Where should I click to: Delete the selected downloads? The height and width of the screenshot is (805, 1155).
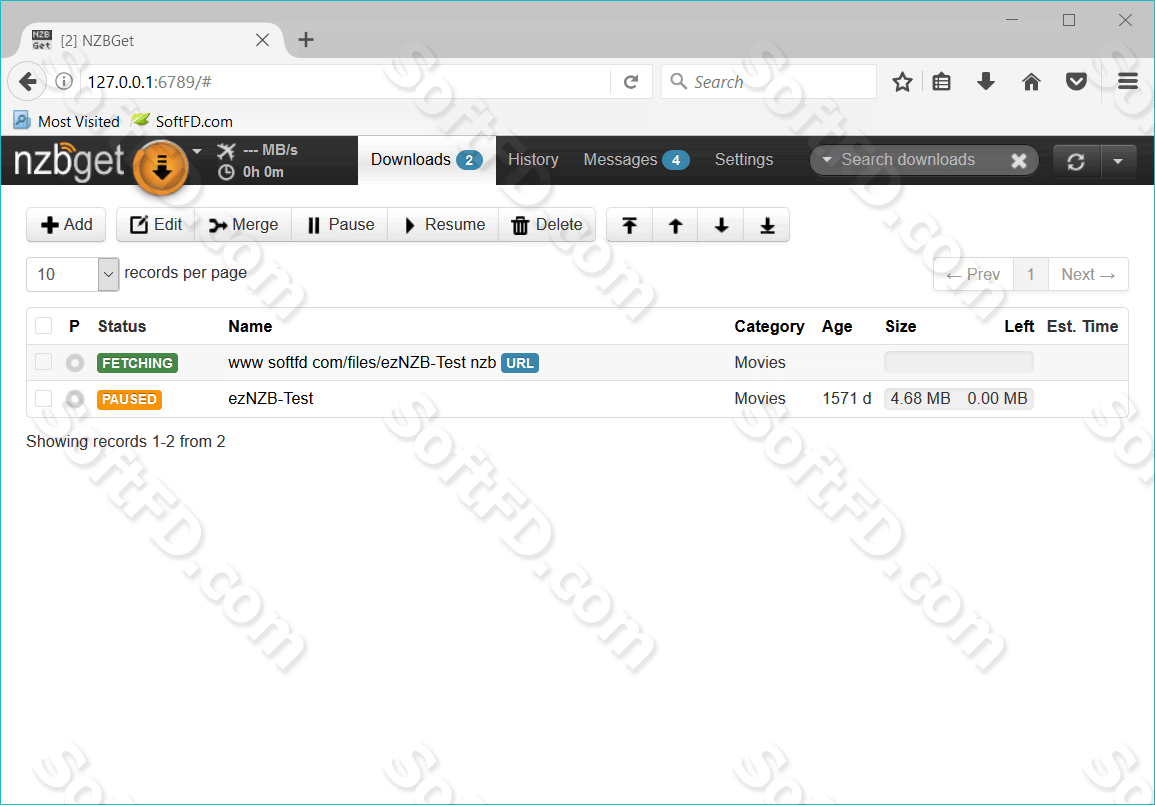point(547,225)
